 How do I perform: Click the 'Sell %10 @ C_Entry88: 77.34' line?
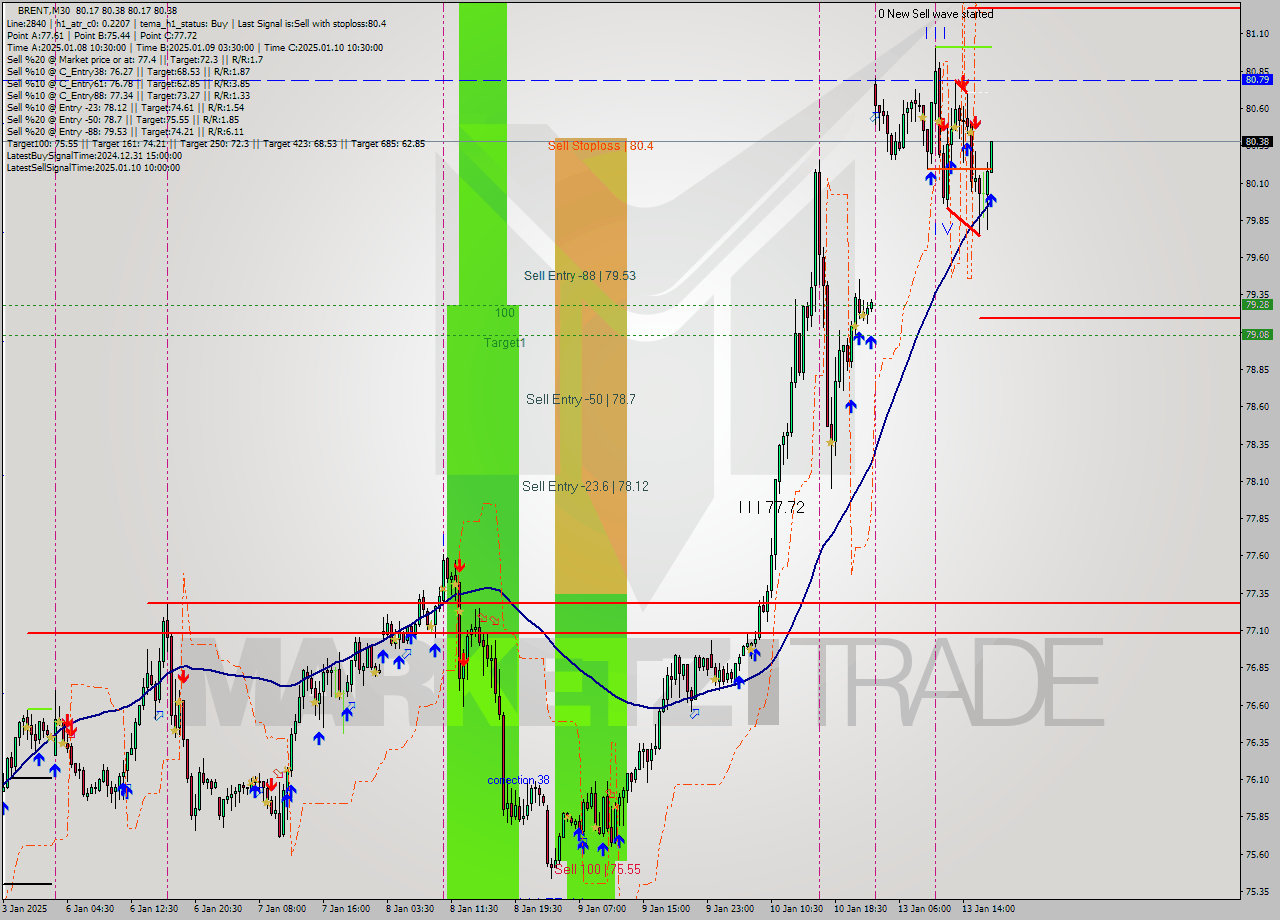[128, 95]
